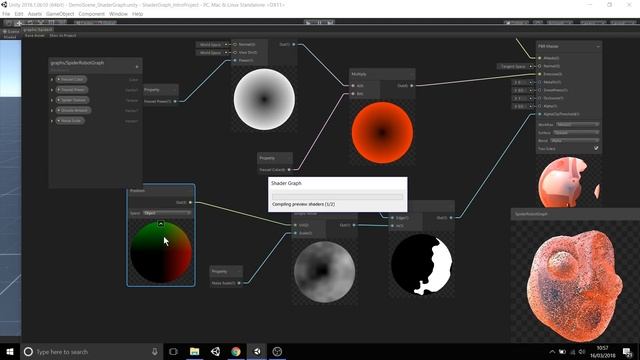Open the Blend dropdown in PBR Master
The height and width of the screenshot is (360, 640).
[x=575, y=140]
